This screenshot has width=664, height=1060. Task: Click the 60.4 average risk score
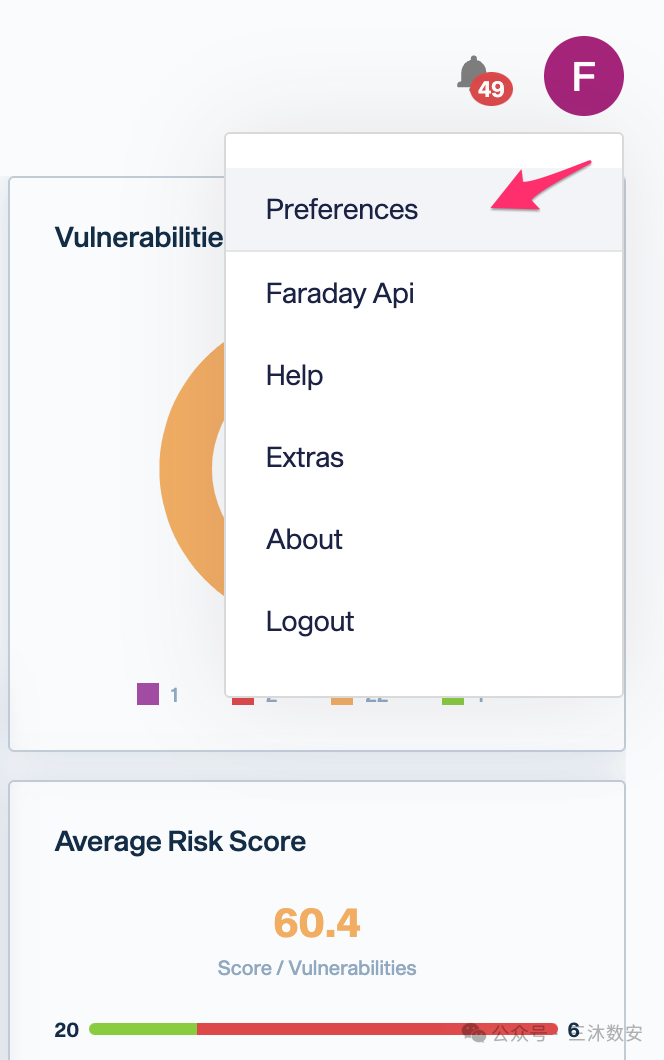[317, 922]
